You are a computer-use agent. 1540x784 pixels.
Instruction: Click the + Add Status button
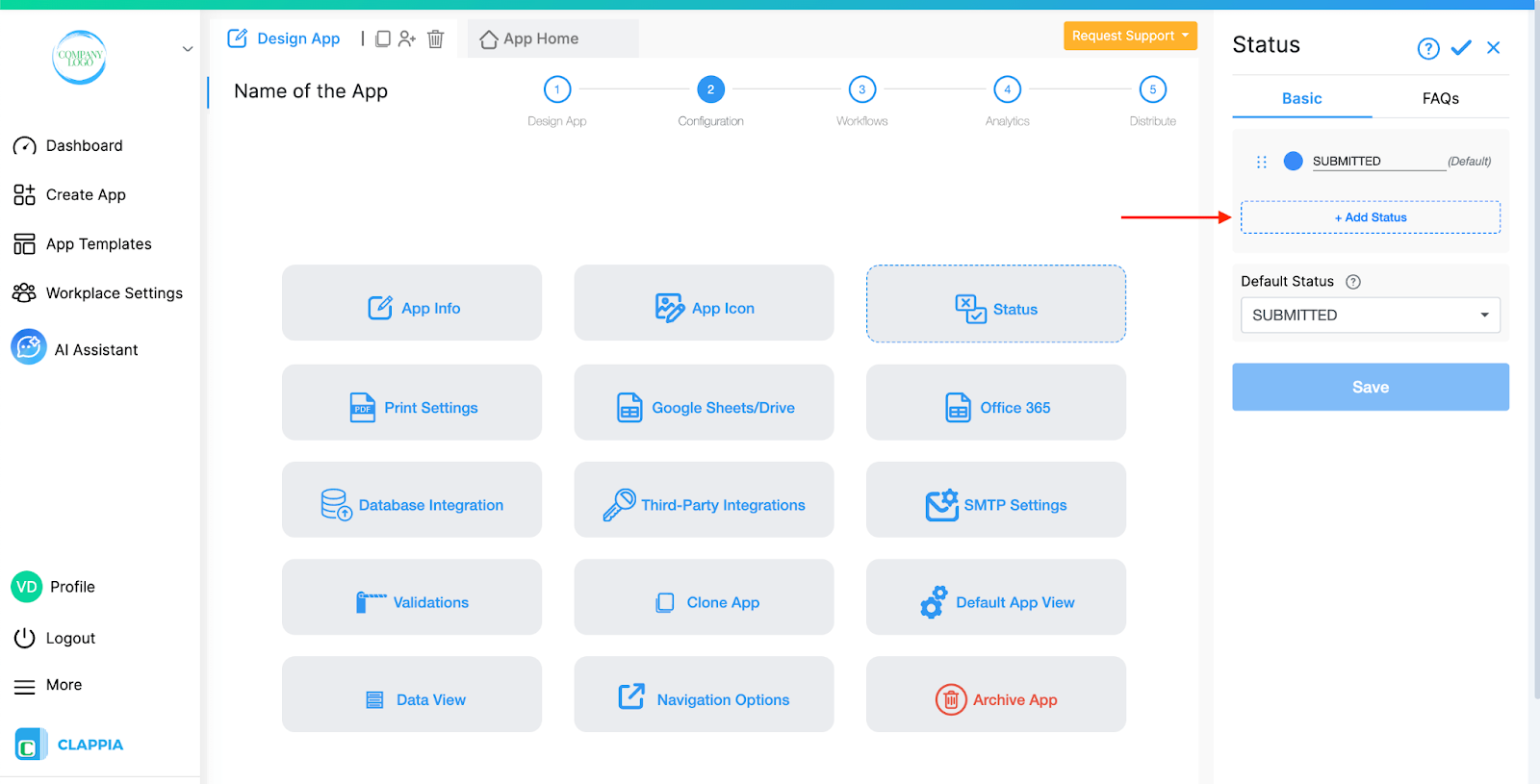pos(1371,217)
